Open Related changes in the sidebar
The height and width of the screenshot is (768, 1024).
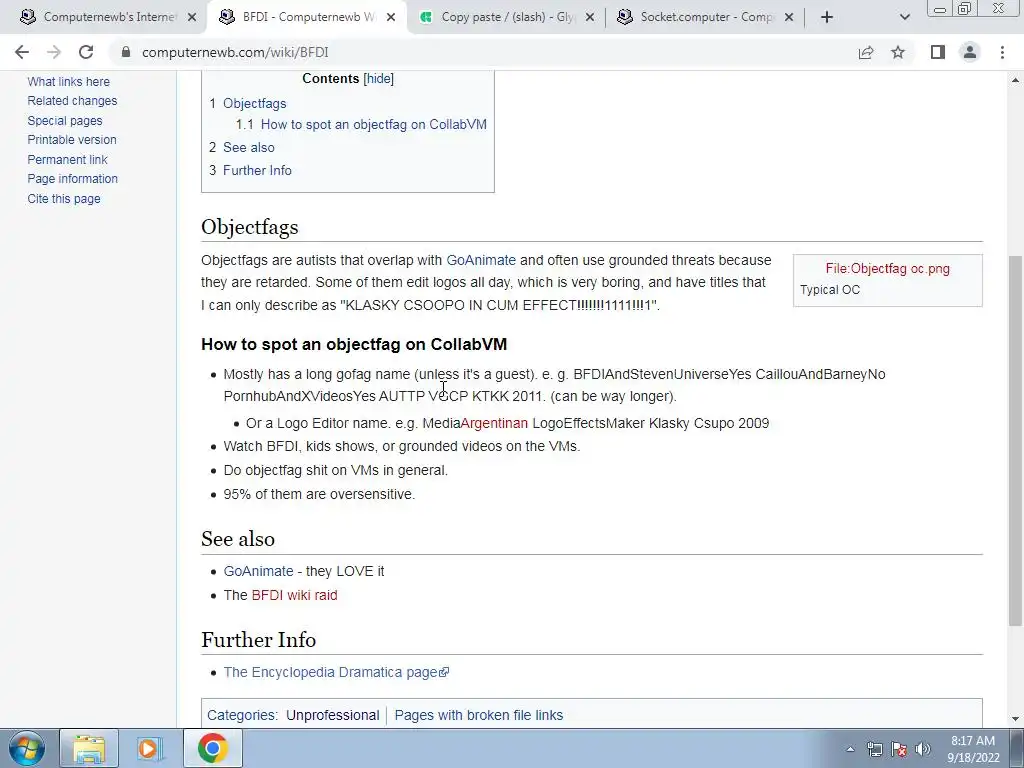(72, 101)
